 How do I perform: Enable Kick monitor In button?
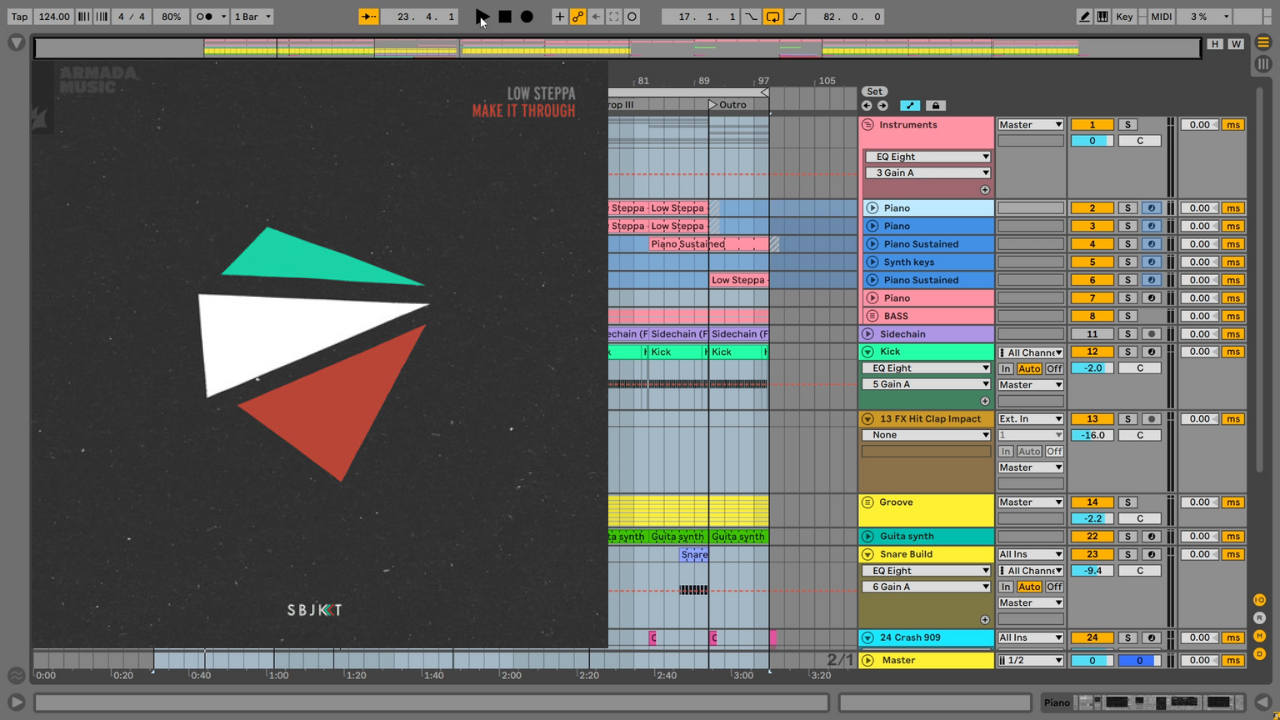(1006, 369)
